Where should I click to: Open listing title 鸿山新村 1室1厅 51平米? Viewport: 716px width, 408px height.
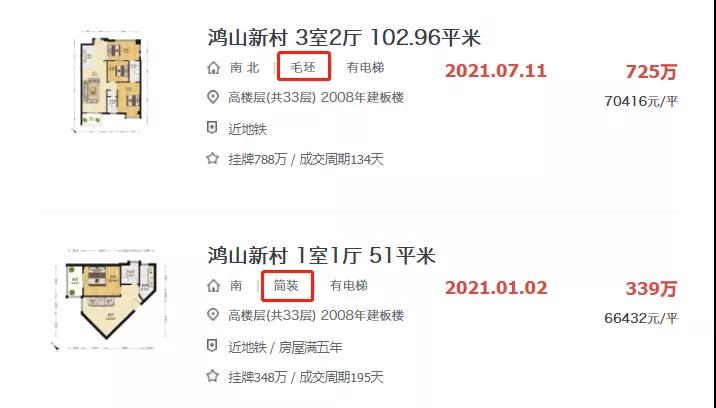click(x=321, y=255)
